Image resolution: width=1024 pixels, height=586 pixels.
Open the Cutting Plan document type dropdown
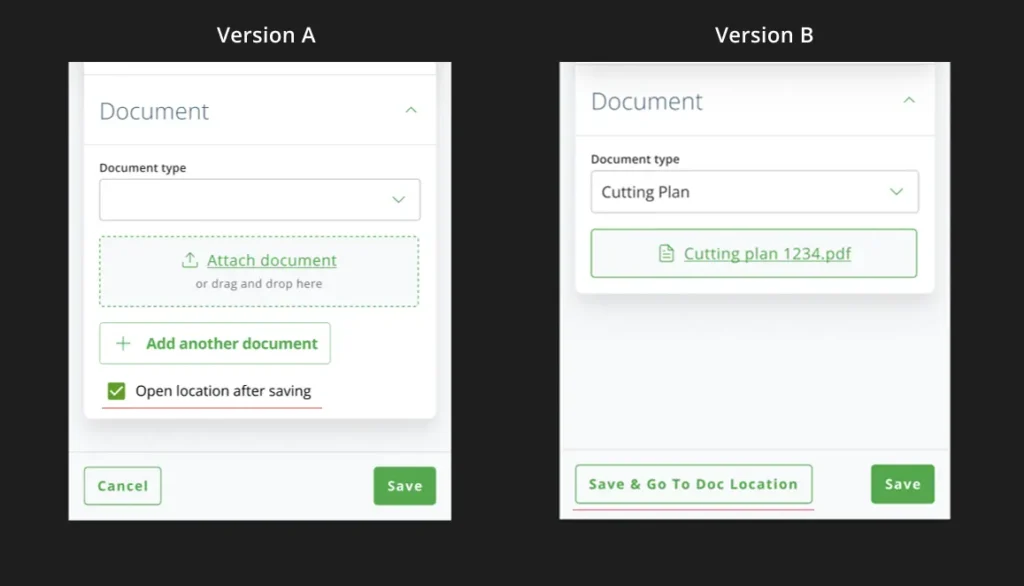tap(754, 192)
